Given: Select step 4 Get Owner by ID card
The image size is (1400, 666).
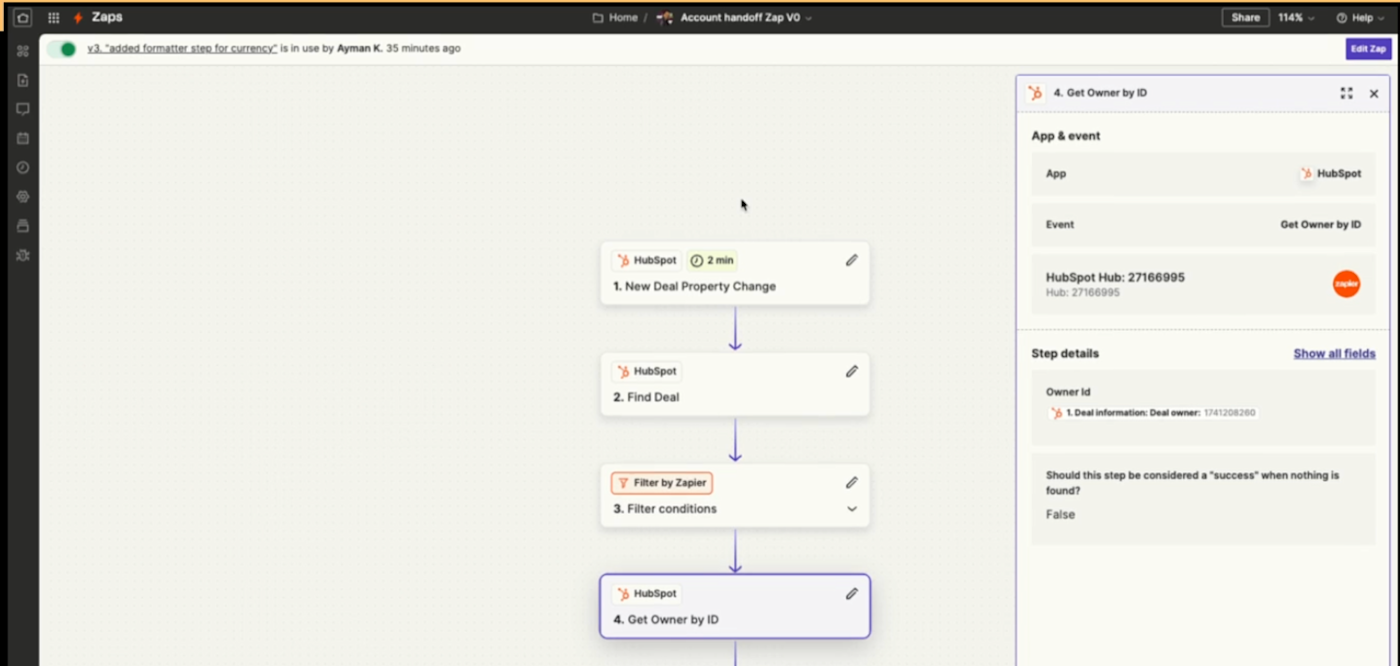Looking at the screenshot, I should pos(735,606).
